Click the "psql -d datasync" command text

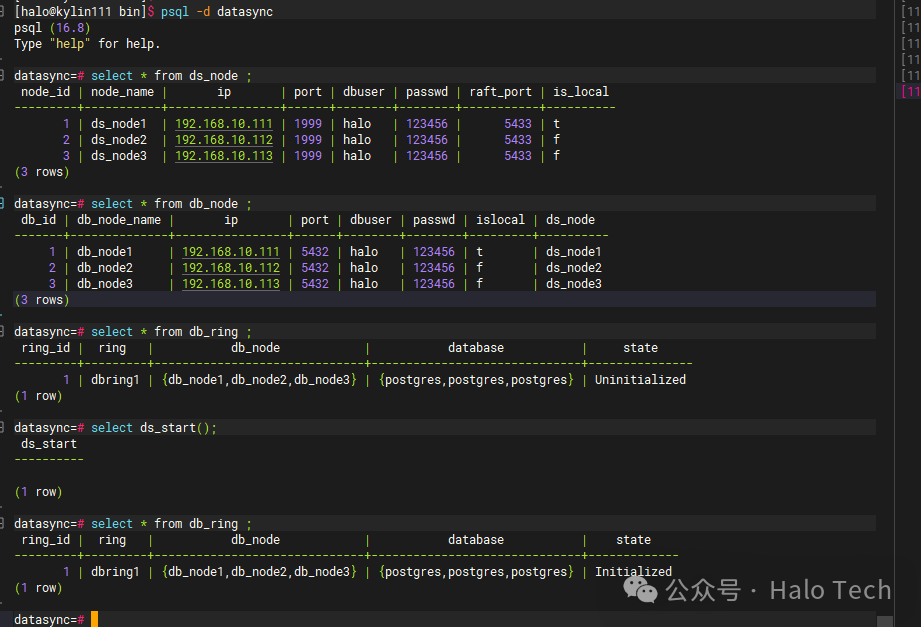(x=216, y=11)
